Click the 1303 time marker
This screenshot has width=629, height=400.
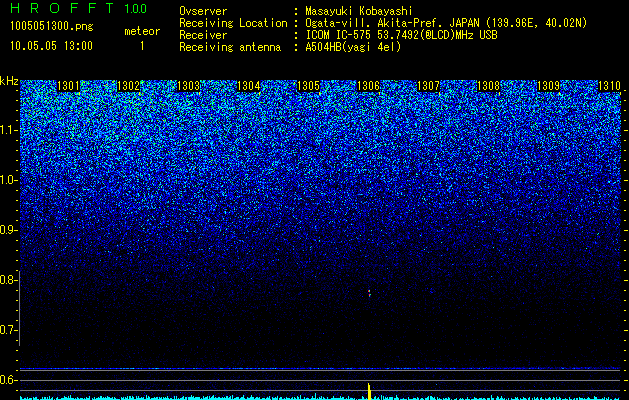coord(189,86)
